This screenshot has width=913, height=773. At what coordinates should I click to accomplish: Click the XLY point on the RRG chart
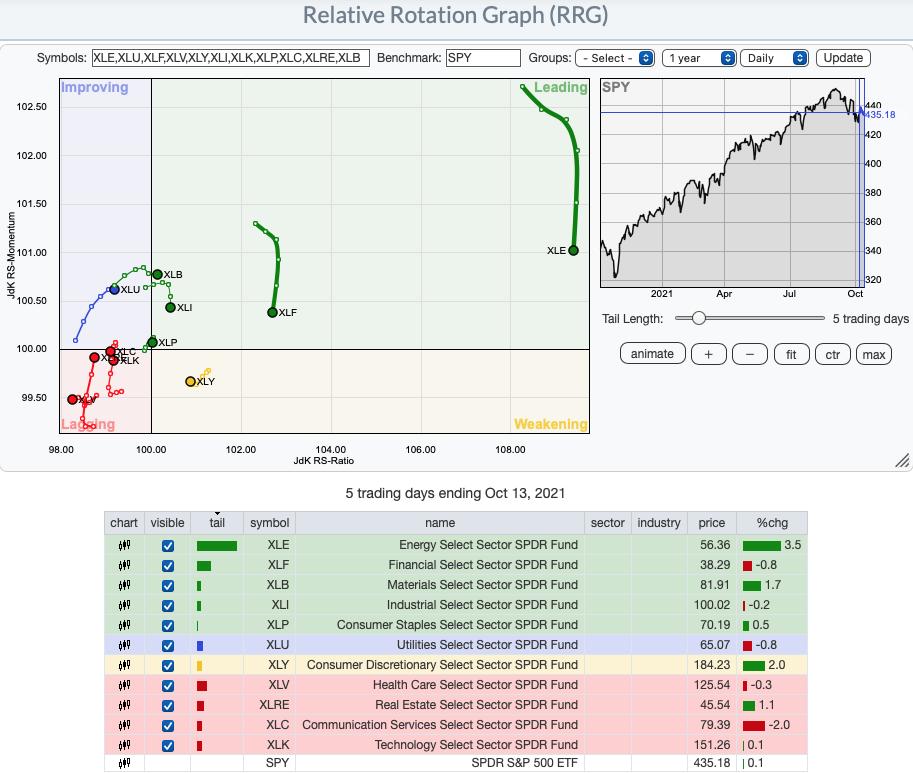click(x=190, y=381)
